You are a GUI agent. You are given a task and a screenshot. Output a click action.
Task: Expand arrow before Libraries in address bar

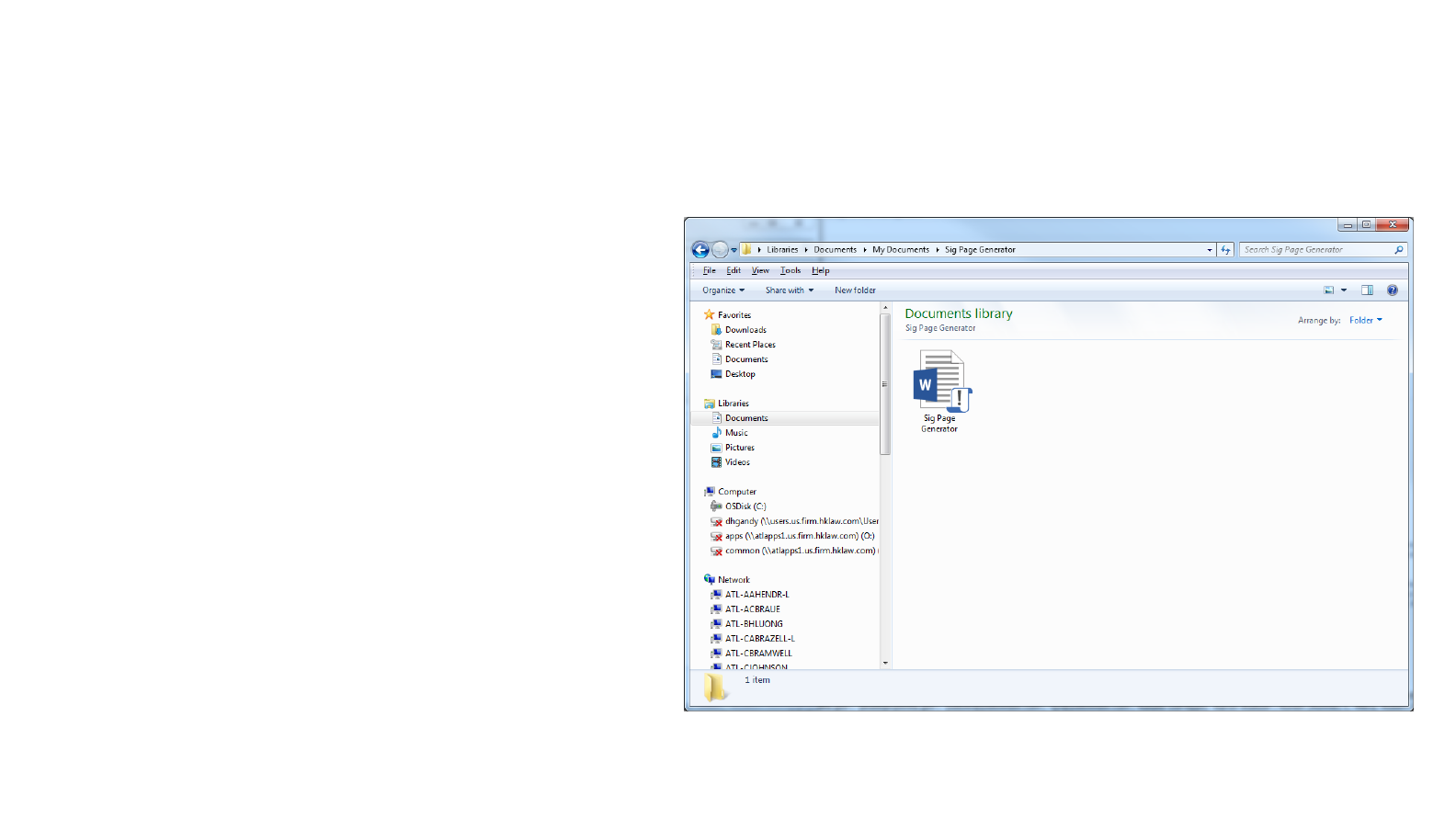[x=759, y=250]
